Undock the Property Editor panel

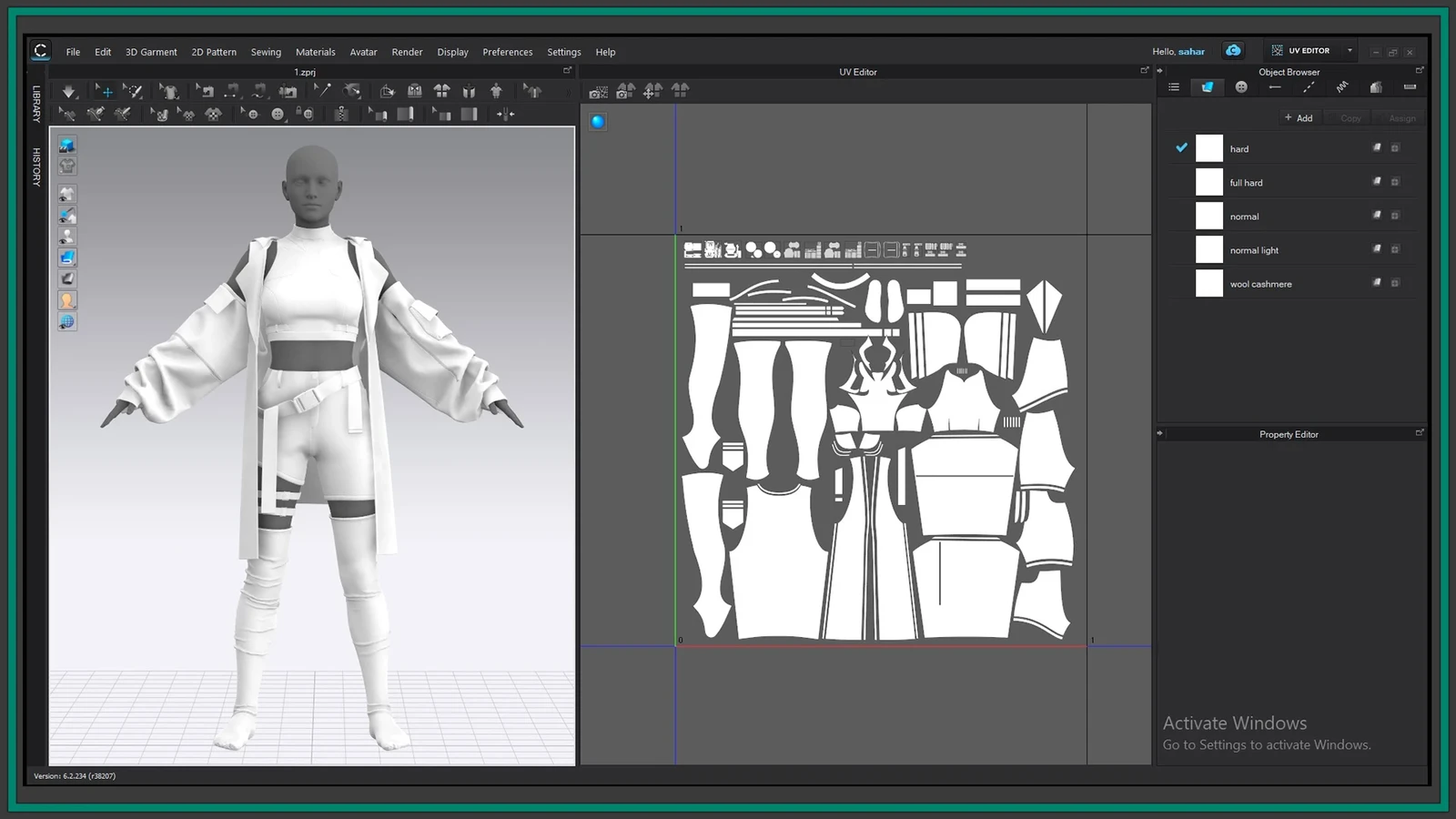(1420, 433)
